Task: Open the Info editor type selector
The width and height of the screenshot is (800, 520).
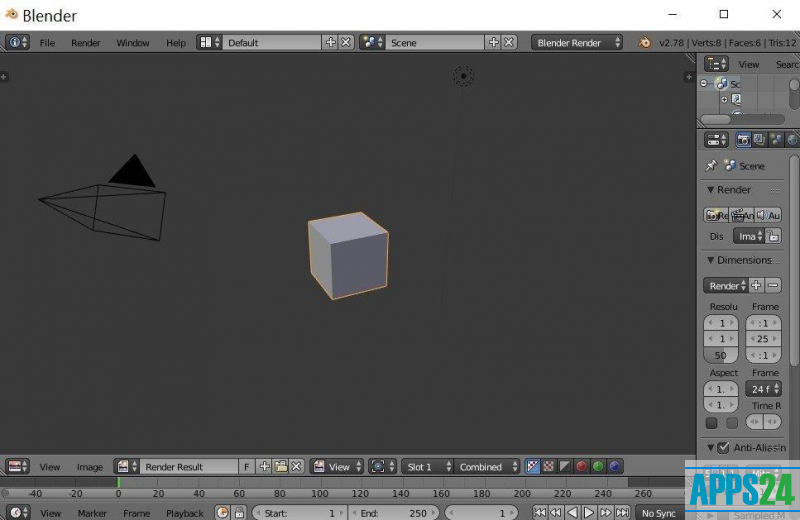Action: point(18,42)
